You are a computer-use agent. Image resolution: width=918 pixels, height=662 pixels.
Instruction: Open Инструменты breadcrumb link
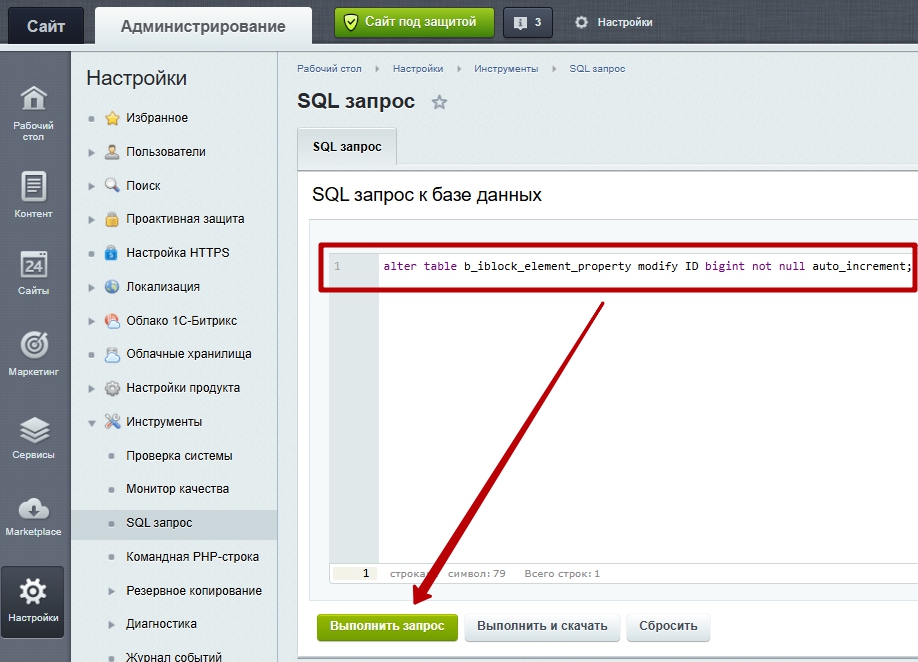[x=506, y=69]
